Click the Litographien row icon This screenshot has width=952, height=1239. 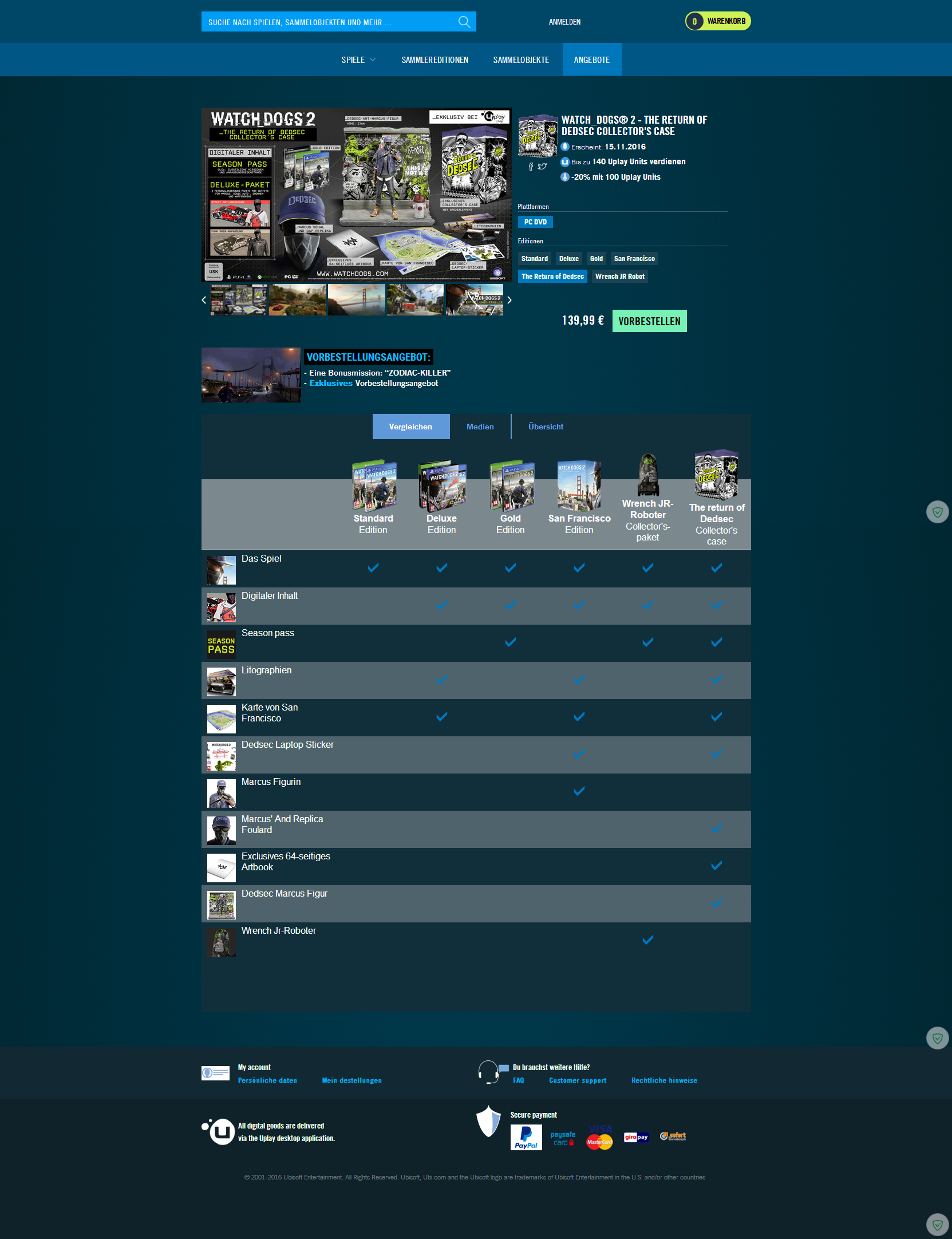click(x=222, y=681)
